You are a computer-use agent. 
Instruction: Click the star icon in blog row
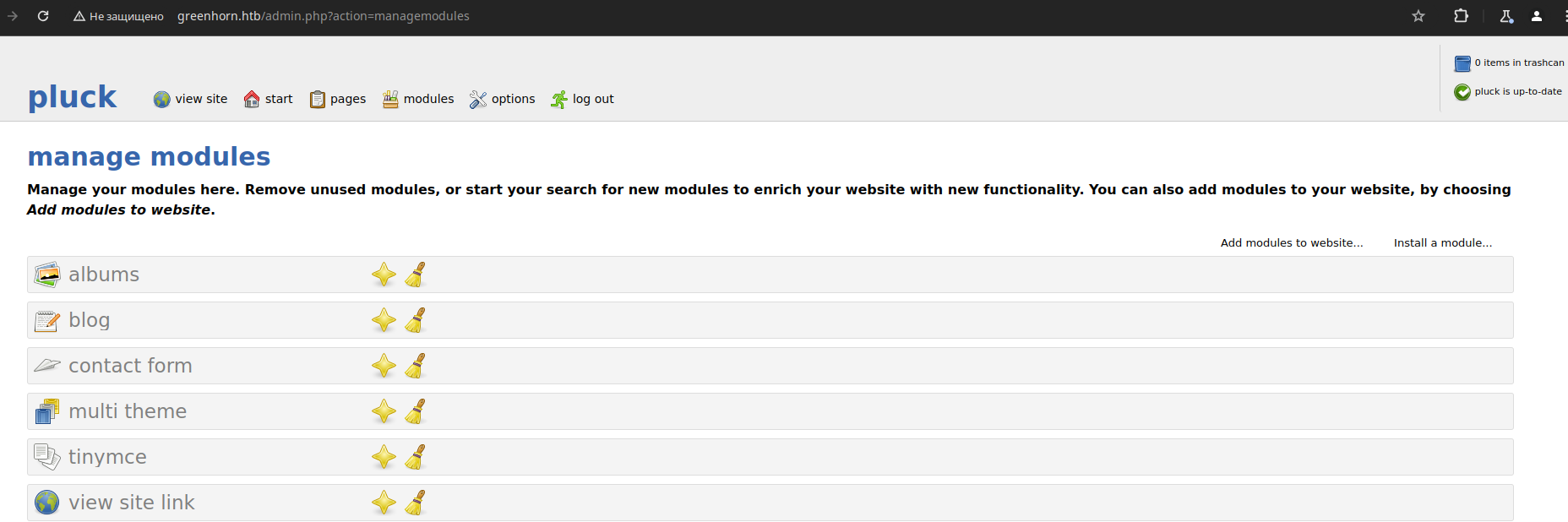point(384,320)
